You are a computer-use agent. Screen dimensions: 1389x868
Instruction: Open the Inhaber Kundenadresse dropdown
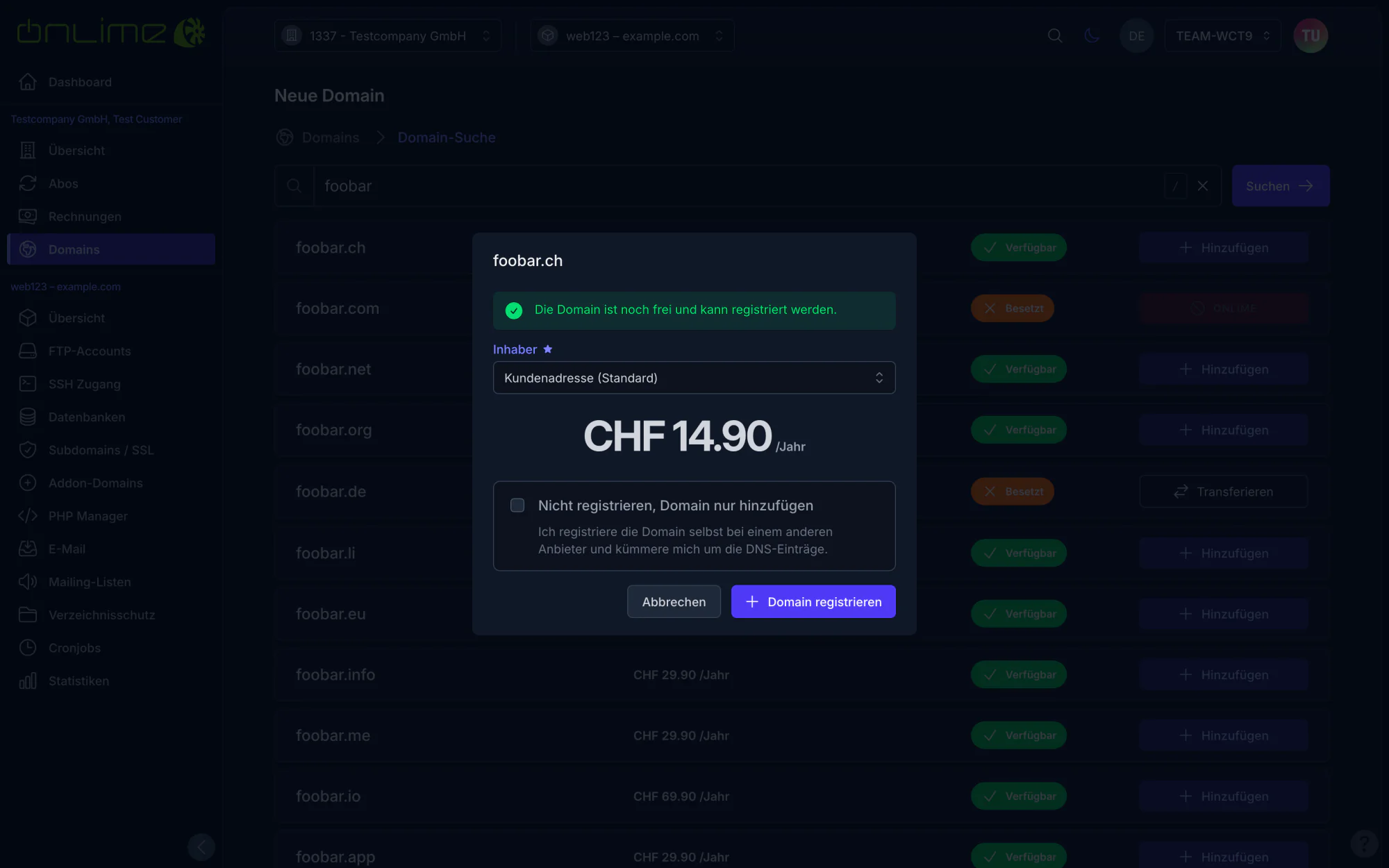(694, 378)
